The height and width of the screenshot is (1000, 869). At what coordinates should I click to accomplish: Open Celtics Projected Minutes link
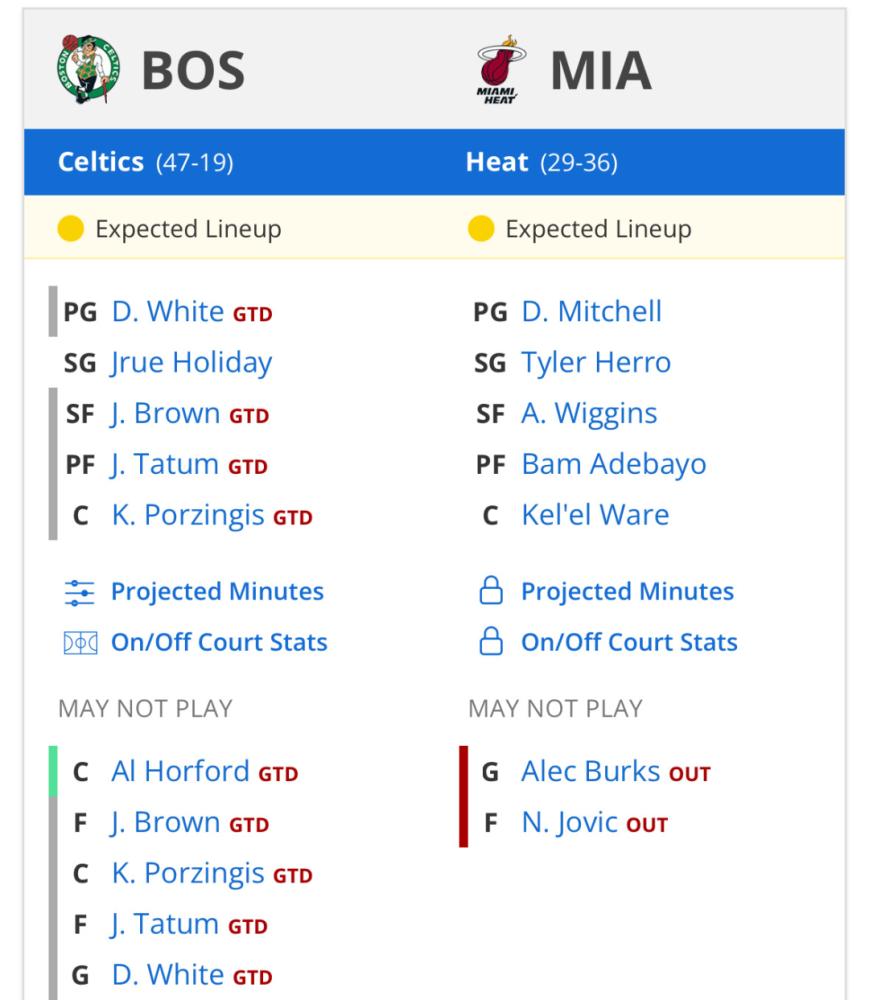point(217,591)
